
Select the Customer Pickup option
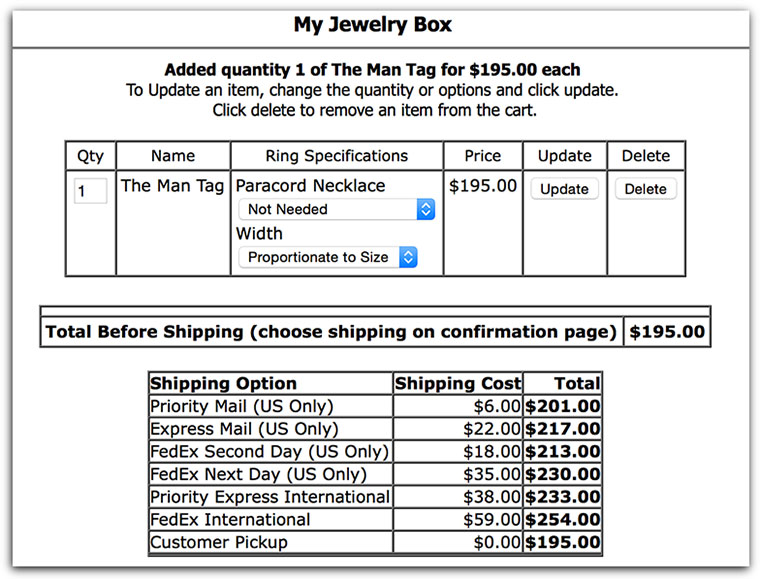[x=218, y=542]
